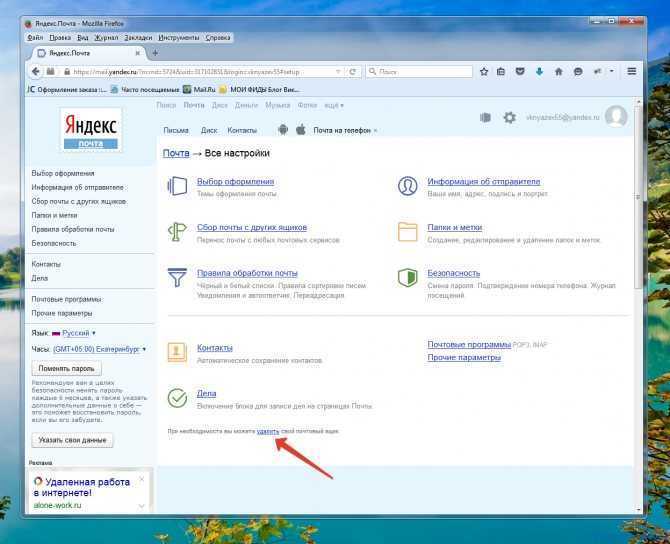This screenshot has height=544, width=670.
Task: Open the Закладки menu
Action: tap(138, 38)
